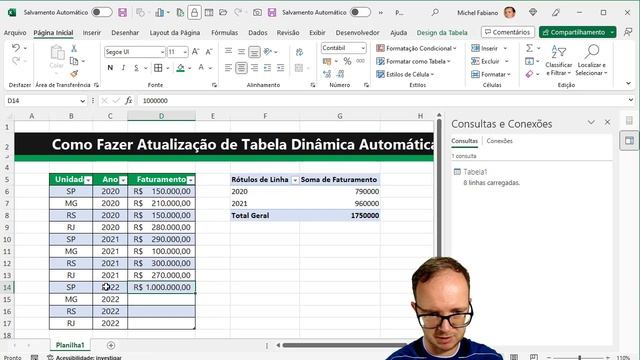Toggle italic formatting (I)
Image resolution: width=640 pixels, height=360 pixels.
point(123,68)
